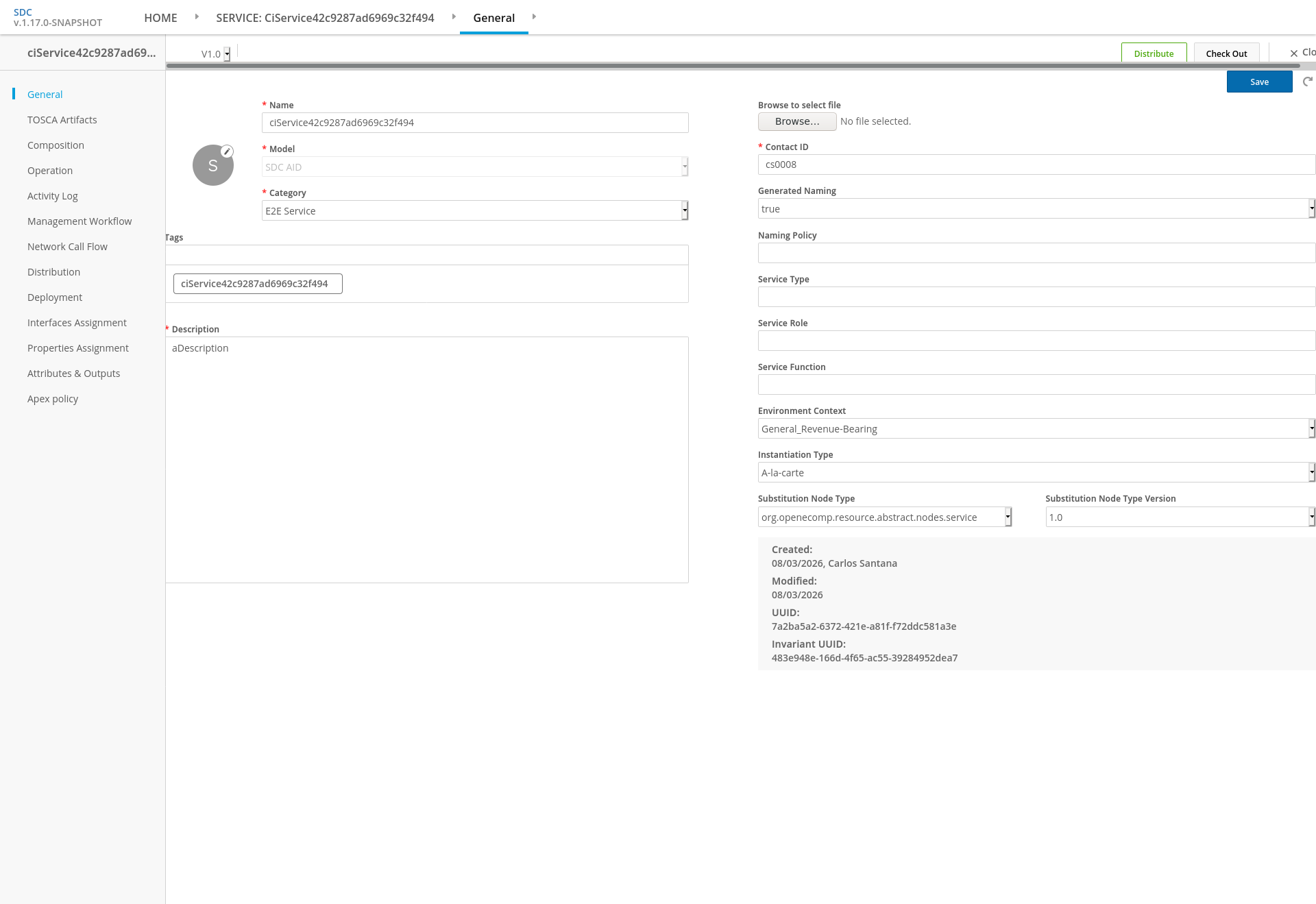
Task: Click the Contact ID input field
Action: tap(1036, 164)
